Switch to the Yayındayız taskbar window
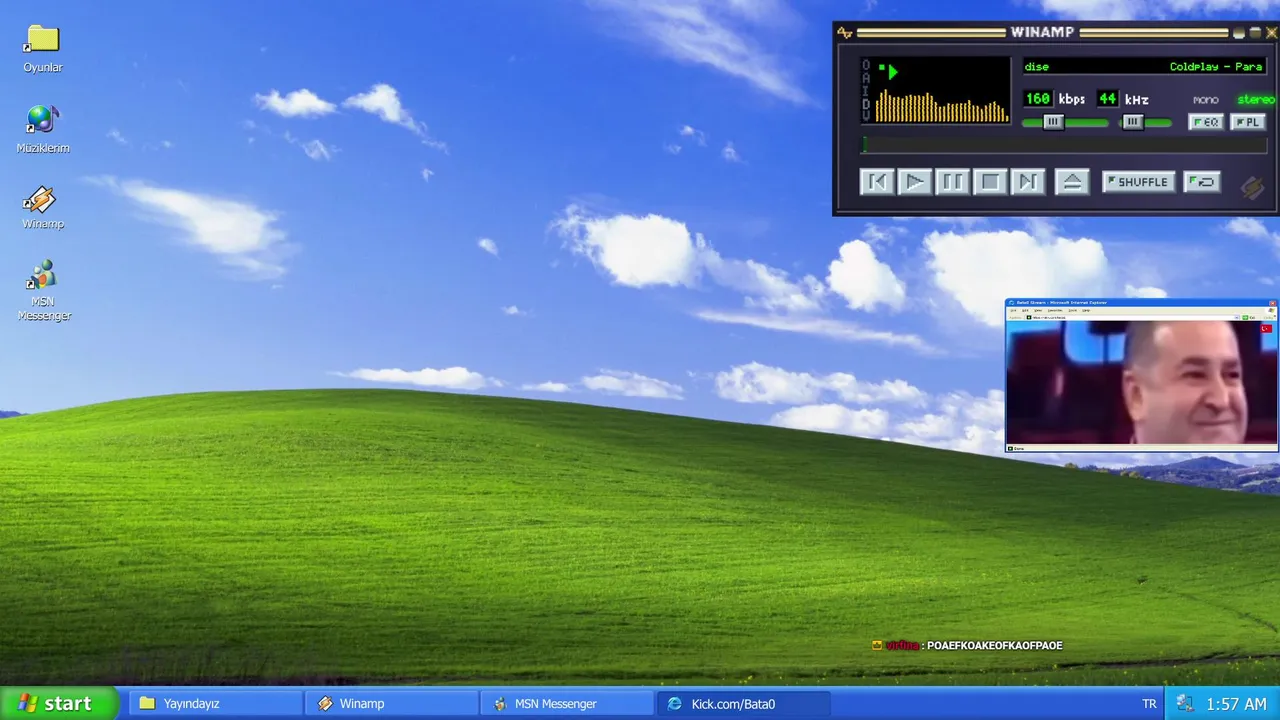The height and width of the screenshot is (720, 1280). (215, 704)
